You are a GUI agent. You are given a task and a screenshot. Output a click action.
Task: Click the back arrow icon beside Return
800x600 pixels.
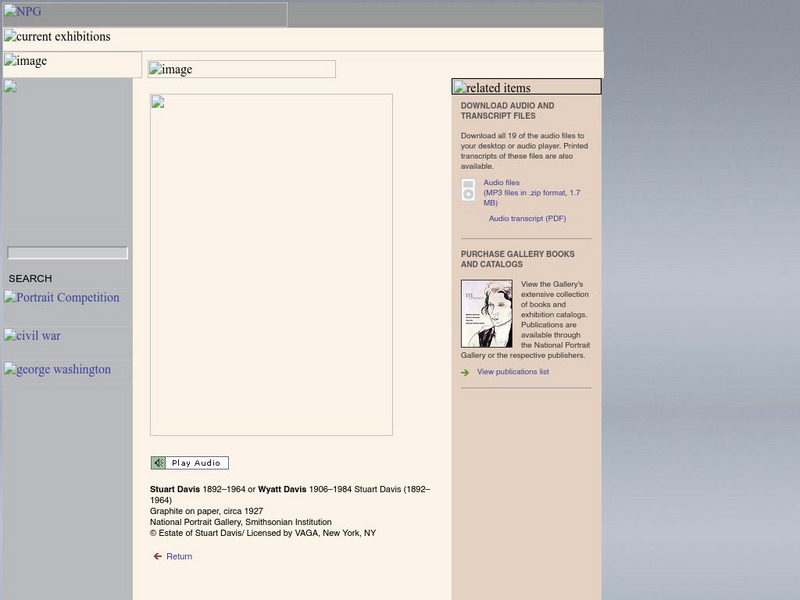pyautogui.click(x=157, y=557)
